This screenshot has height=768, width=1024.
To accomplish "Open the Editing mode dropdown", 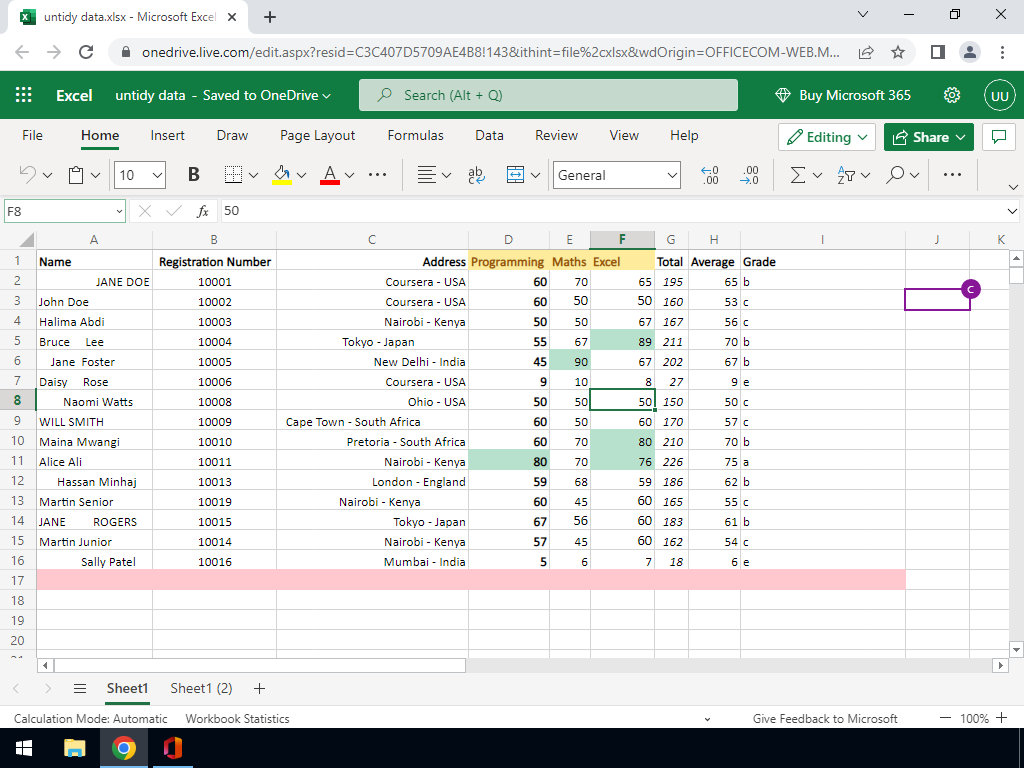I will 827,137.
